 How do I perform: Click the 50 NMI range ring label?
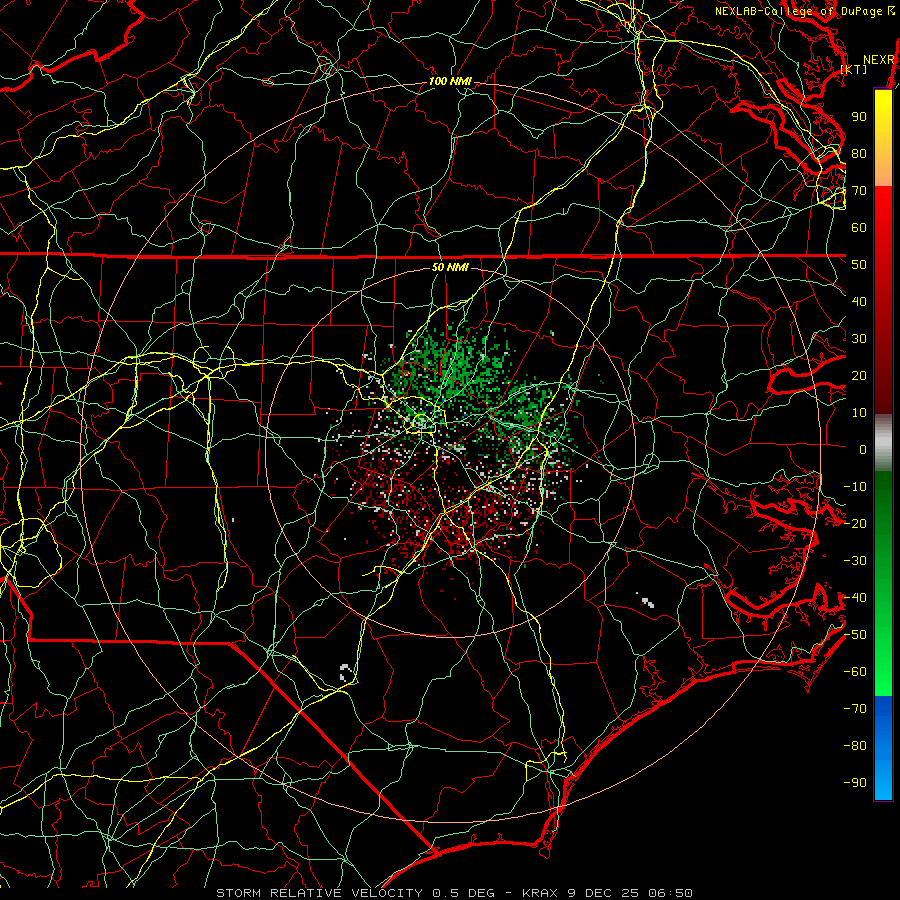coord(450,267)
